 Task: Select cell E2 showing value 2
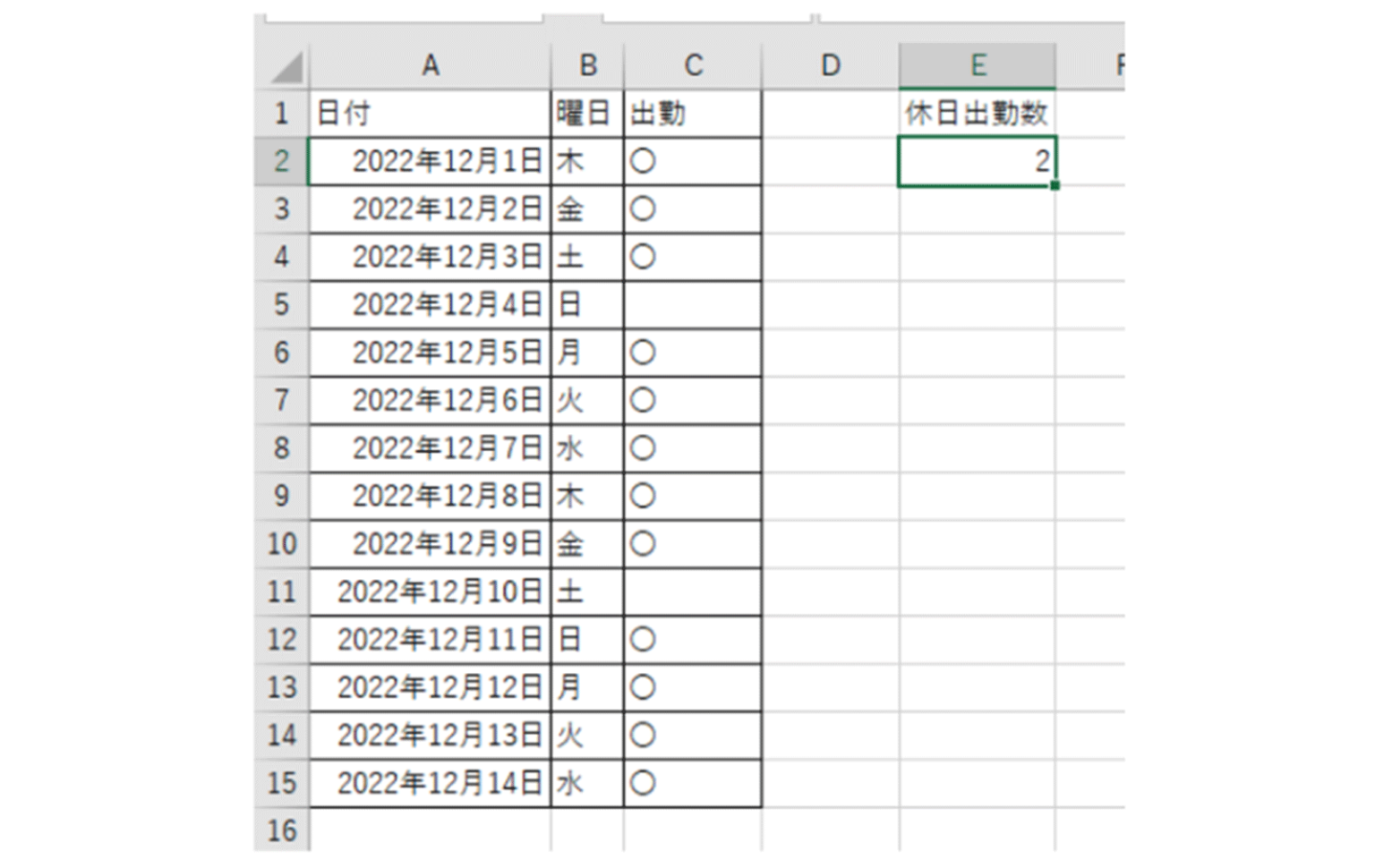point(977,162)
